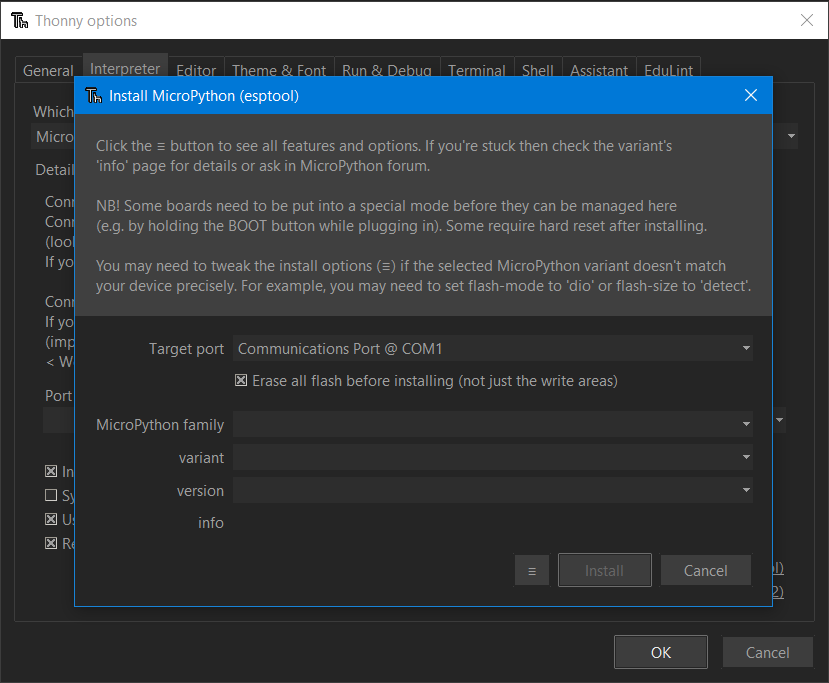Click the 'Thonny options' title text
The image size is (829, 683).
coord(86,21)
